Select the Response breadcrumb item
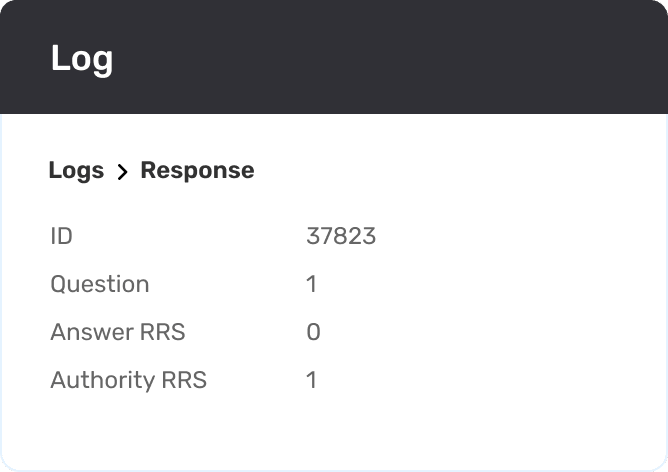 [x=197, y=170]
